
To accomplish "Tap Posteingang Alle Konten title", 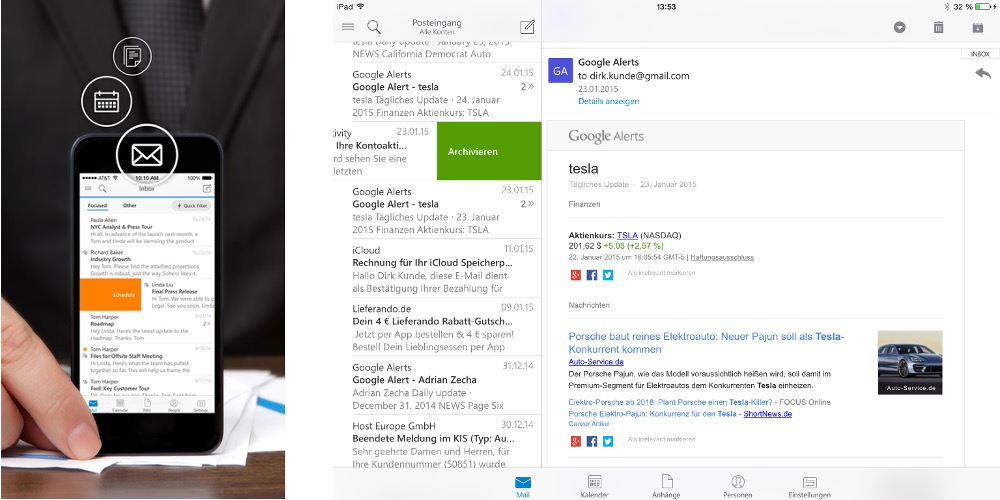I will coord(437,26).
